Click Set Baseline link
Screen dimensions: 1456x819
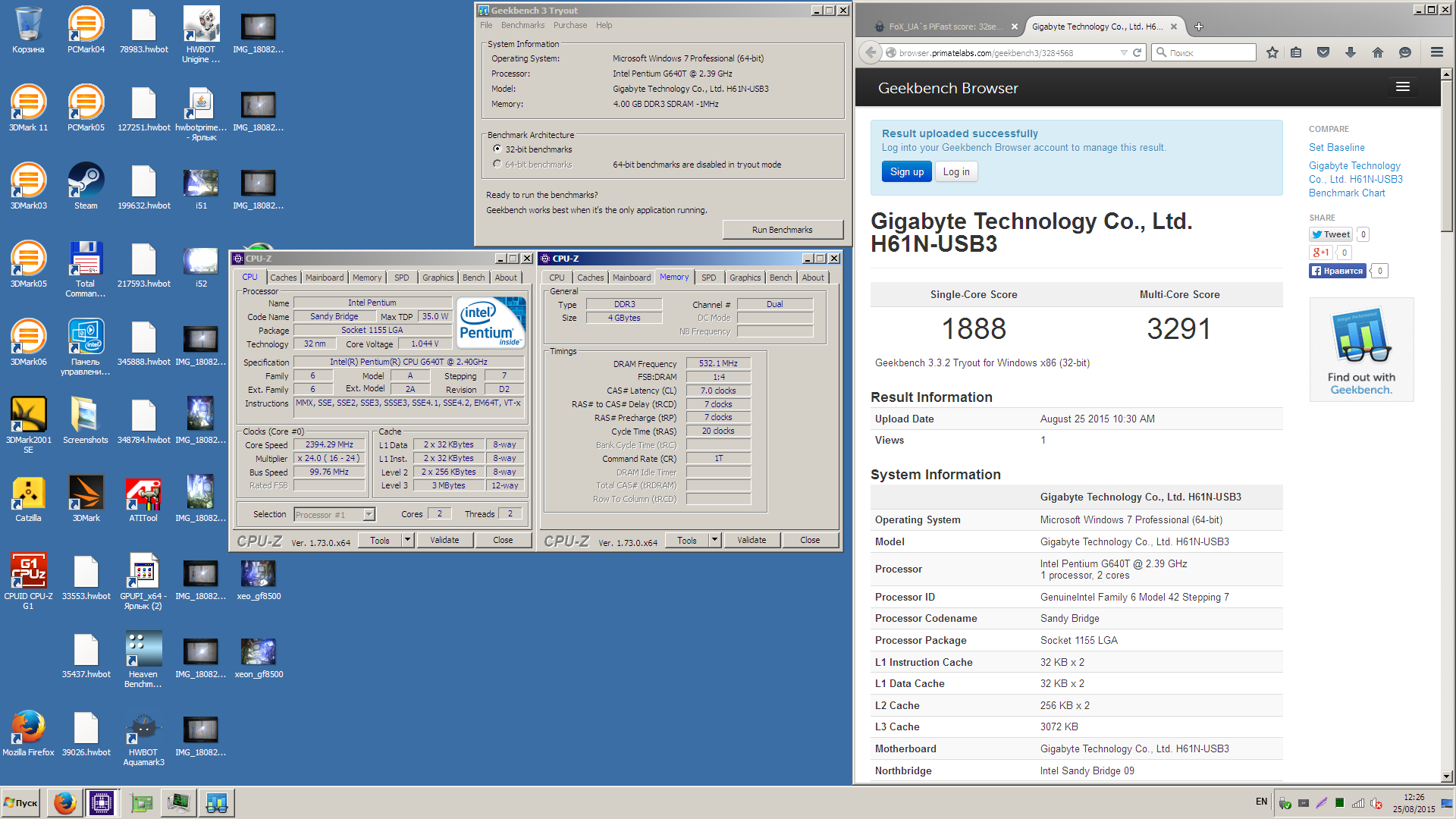pos(1336,147)
